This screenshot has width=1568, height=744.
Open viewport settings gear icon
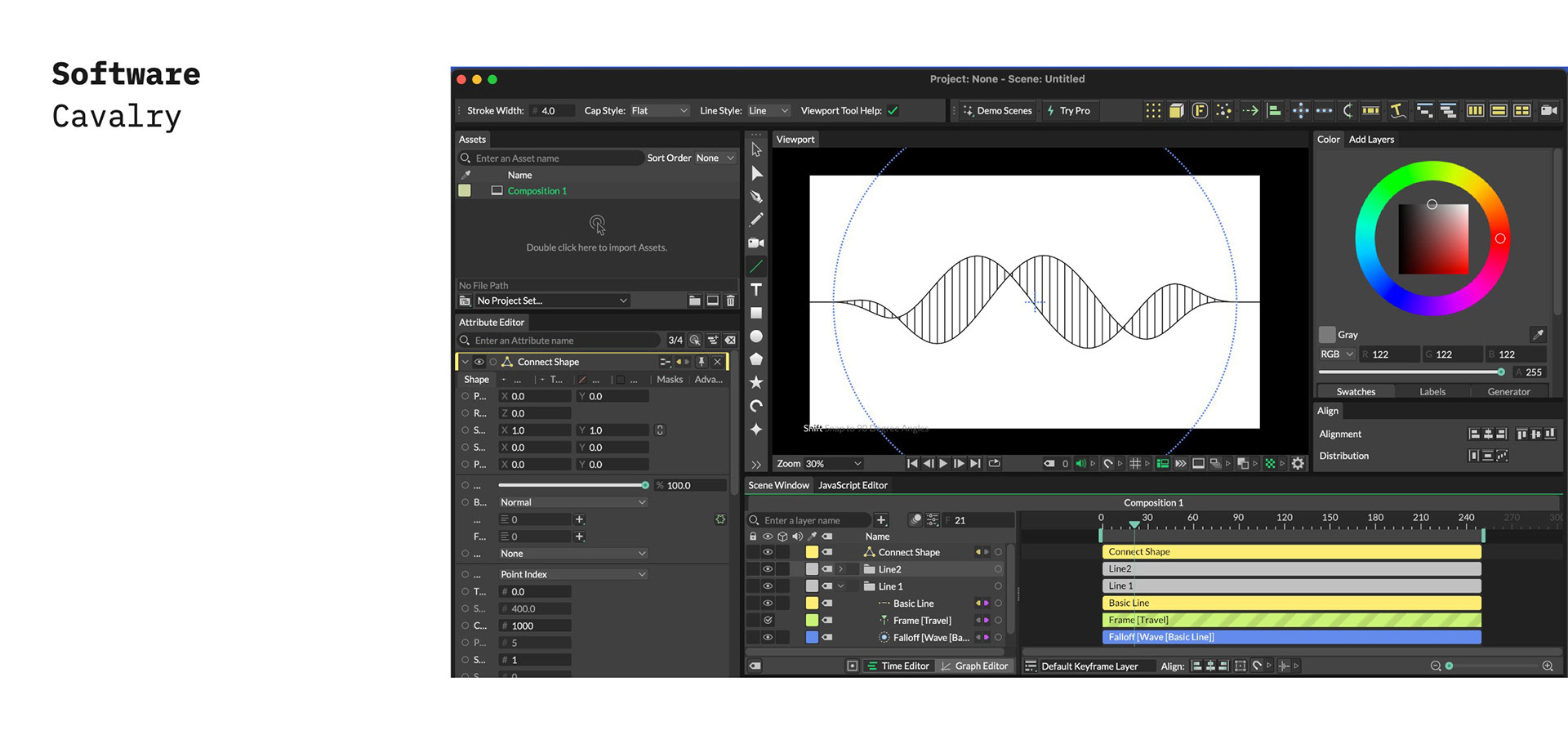point(1298,463)
